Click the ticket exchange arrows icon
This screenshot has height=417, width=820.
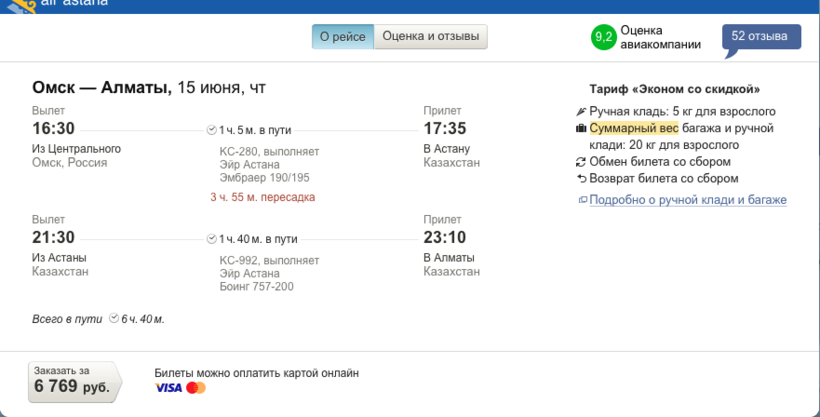(581, 162)
